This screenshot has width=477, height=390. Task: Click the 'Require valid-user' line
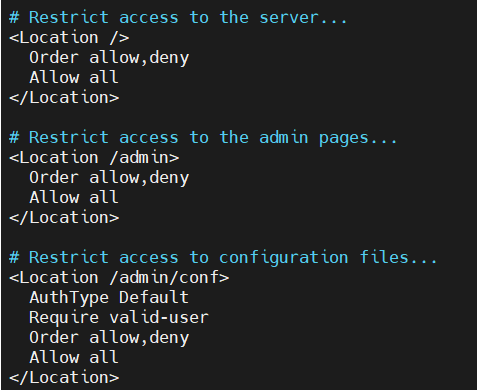coord(119,318)
